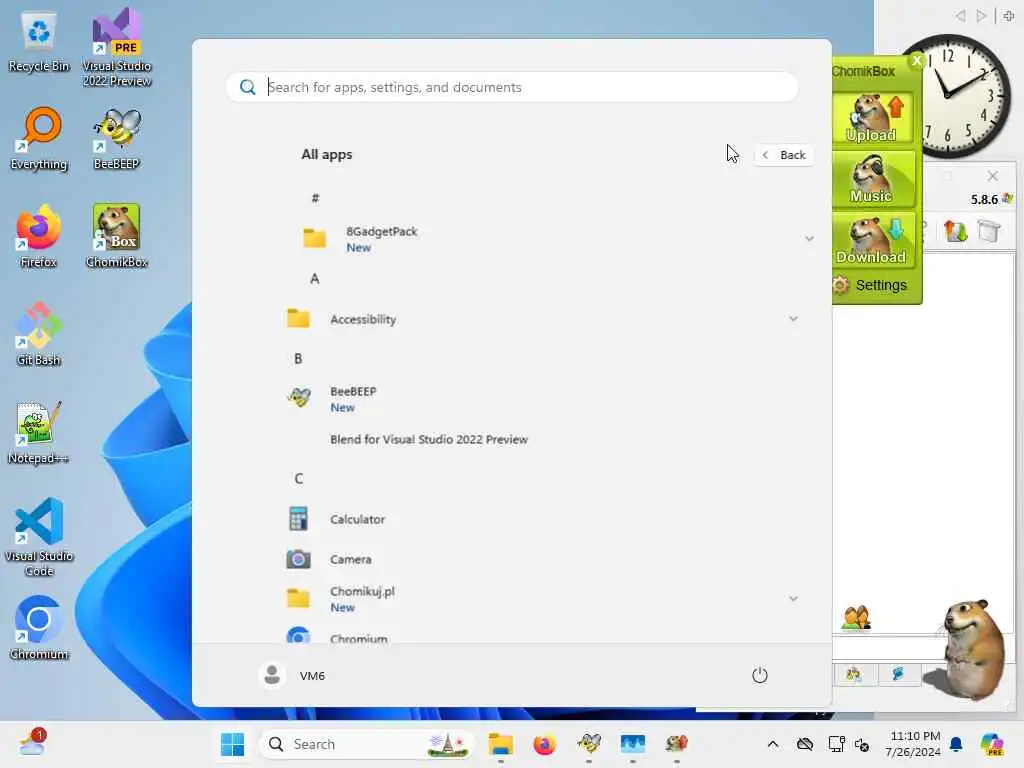The width and height of the screenshot is (1024, 768).
Task: Switch to ChomikBox hamster taskbar icon
Action: pos(677,744)
